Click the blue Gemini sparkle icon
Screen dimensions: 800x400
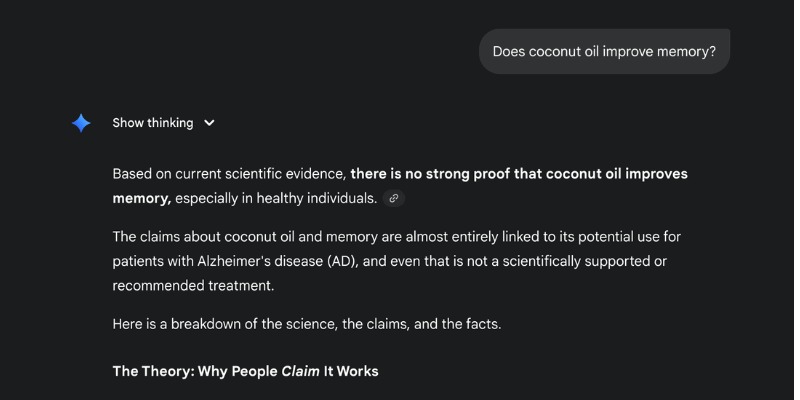coord(81,123)
